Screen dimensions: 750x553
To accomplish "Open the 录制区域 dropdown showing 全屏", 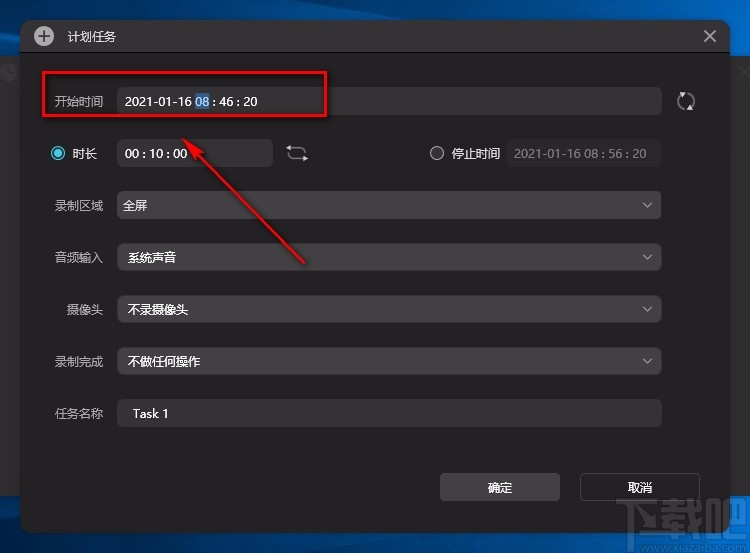I will 389,205.
